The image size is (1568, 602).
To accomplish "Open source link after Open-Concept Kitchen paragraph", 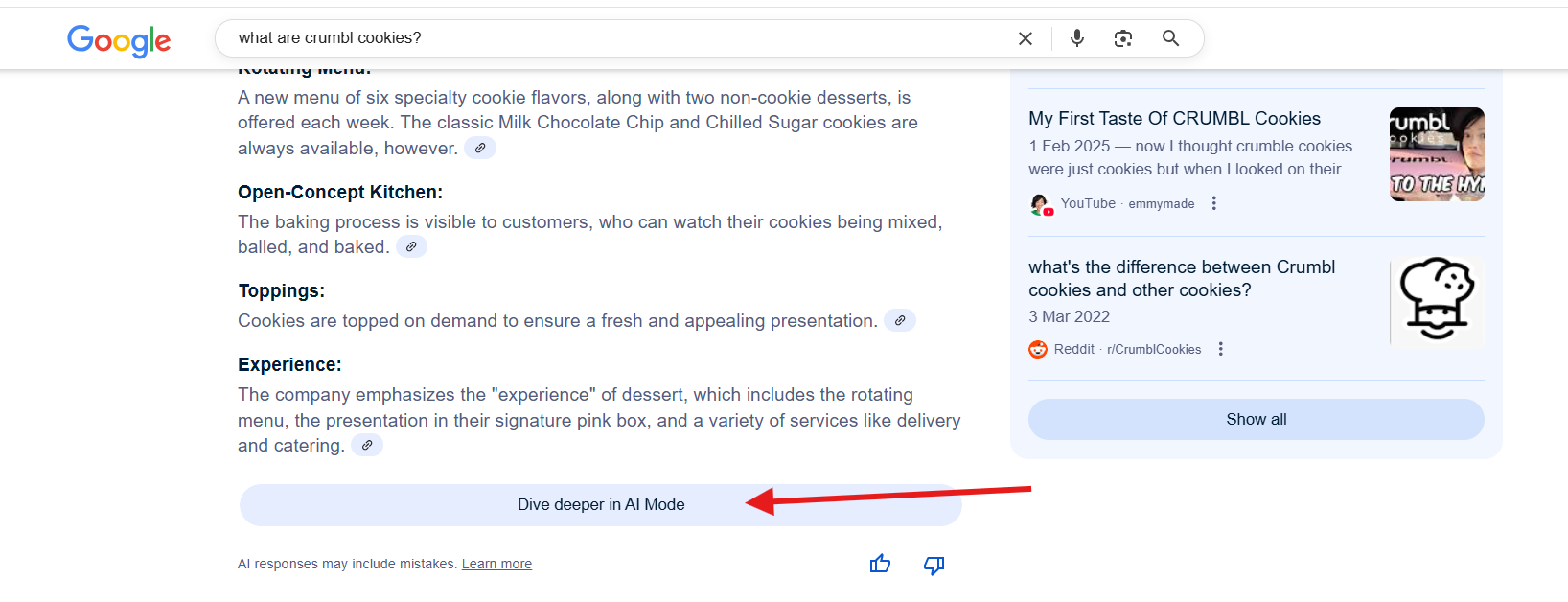I will [x=411, y=246].
